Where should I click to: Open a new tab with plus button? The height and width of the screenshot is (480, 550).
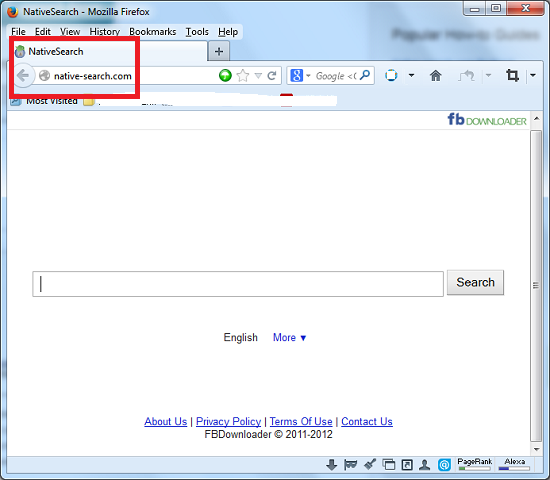click(219, 52)
